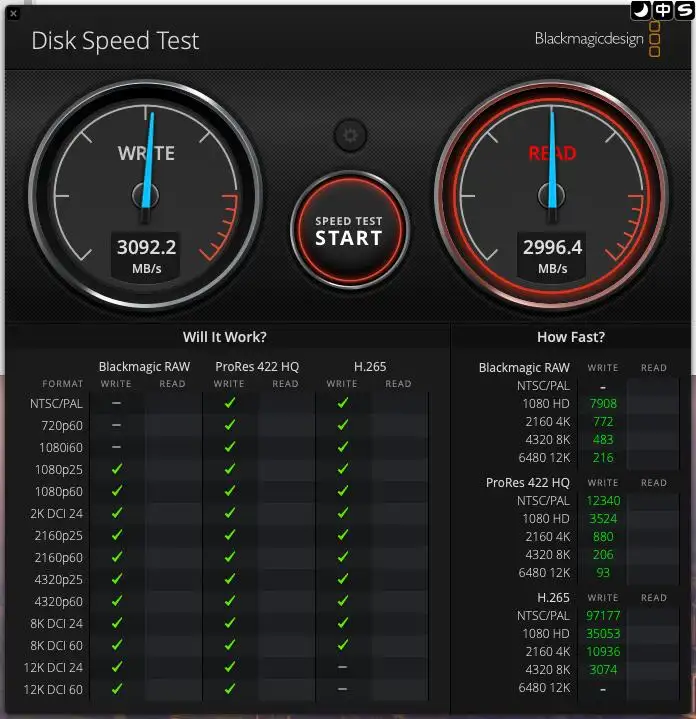Screen dimensions: 696x719
Task: Click the moon icon in the top-right input bar
Action: point(641,10)
